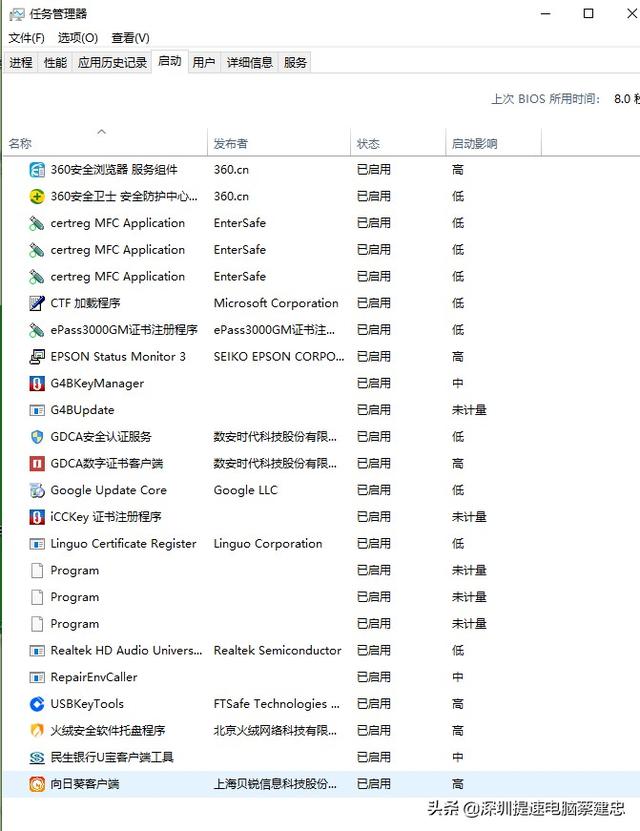Open the 选项(O) menu

pyautogui.click(x=77, y=38)
